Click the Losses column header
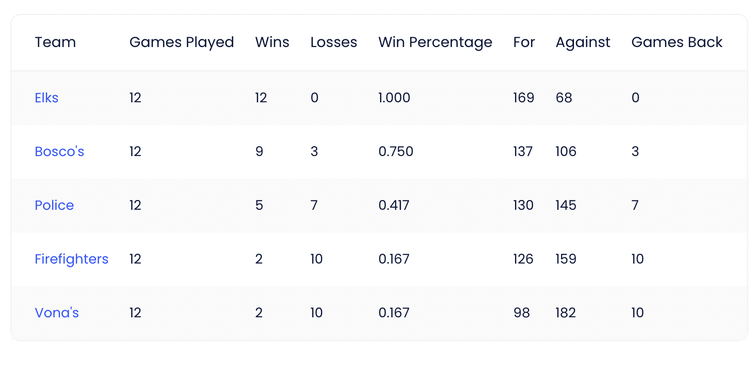This screenshot has height=368, width=756. point(334,42)
